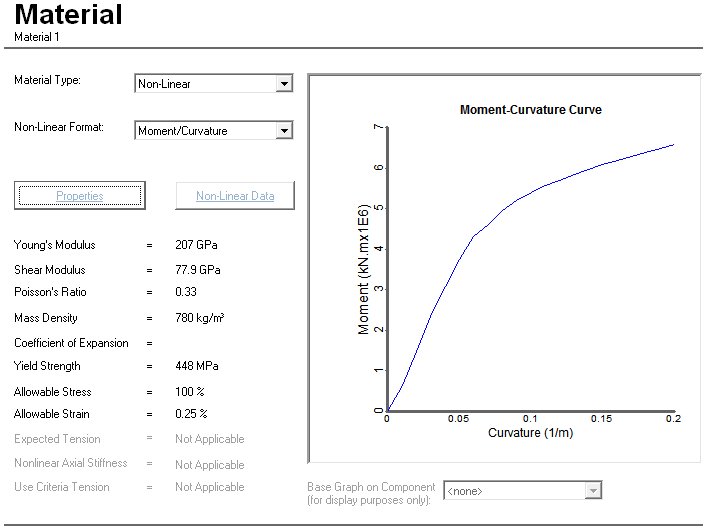This screenshot has width=707, height=530.
Task: Click the Allowable Strain value 0.25 %
Action: pyautogui.click(x=191, y=414)
